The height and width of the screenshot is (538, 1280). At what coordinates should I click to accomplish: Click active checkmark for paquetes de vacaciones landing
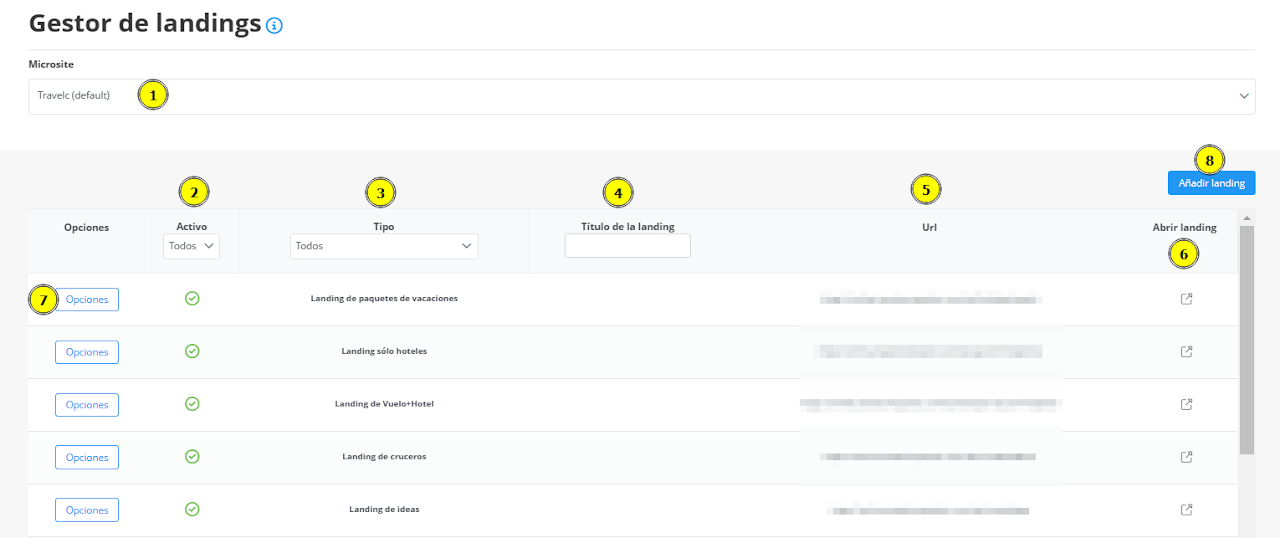coord(192,298)
